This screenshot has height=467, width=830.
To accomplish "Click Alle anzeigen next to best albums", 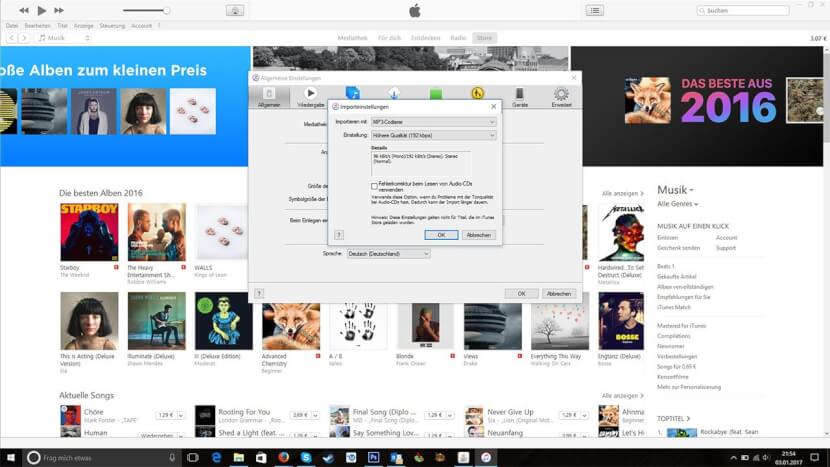I will tap(622, 194).
